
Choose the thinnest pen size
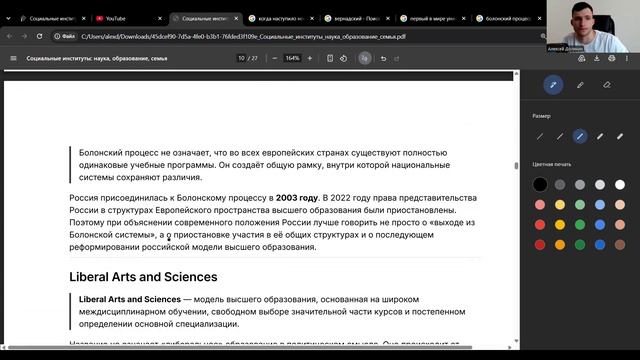[x=540, y=136]
